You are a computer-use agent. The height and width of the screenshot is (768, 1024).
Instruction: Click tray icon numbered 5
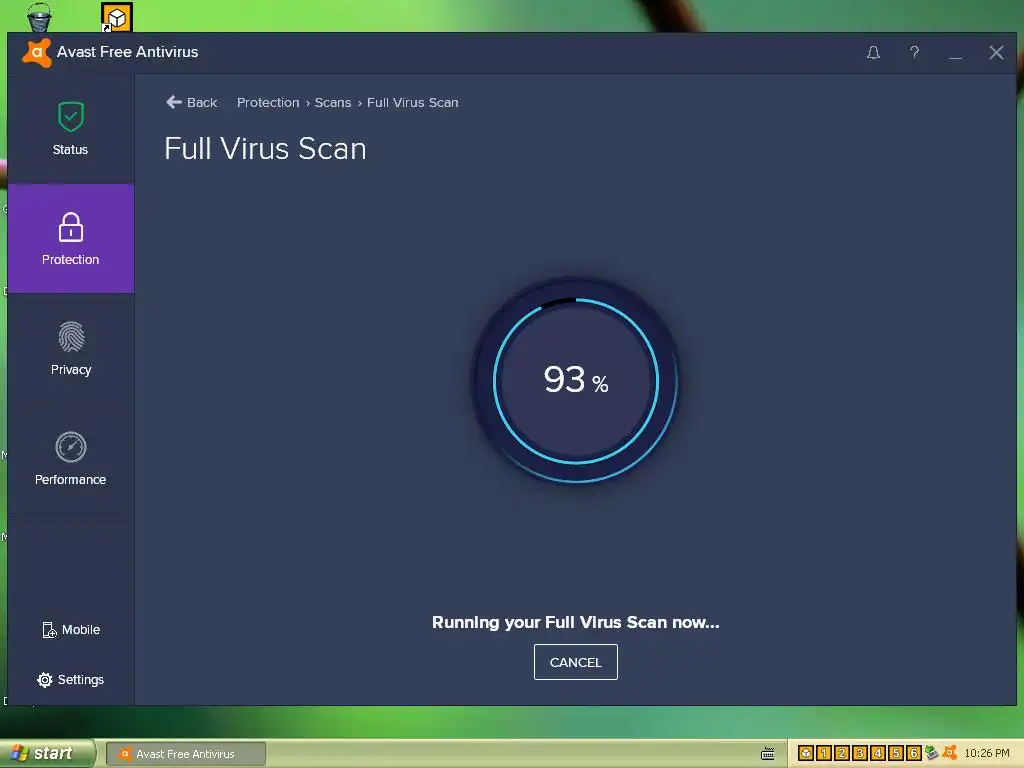tap(896, 754)
